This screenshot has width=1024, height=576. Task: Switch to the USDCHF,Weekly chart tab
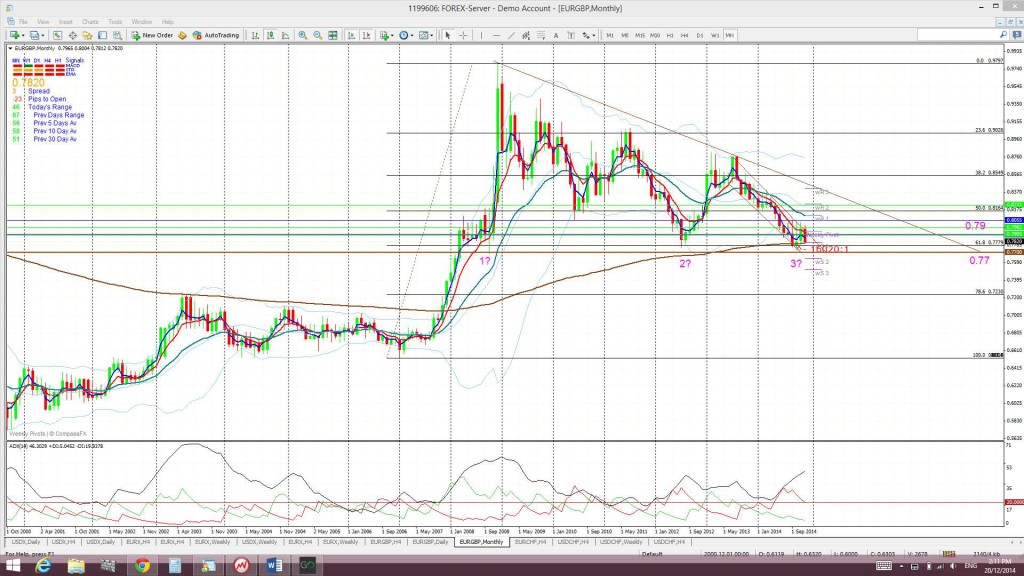(x=621, y=542)
